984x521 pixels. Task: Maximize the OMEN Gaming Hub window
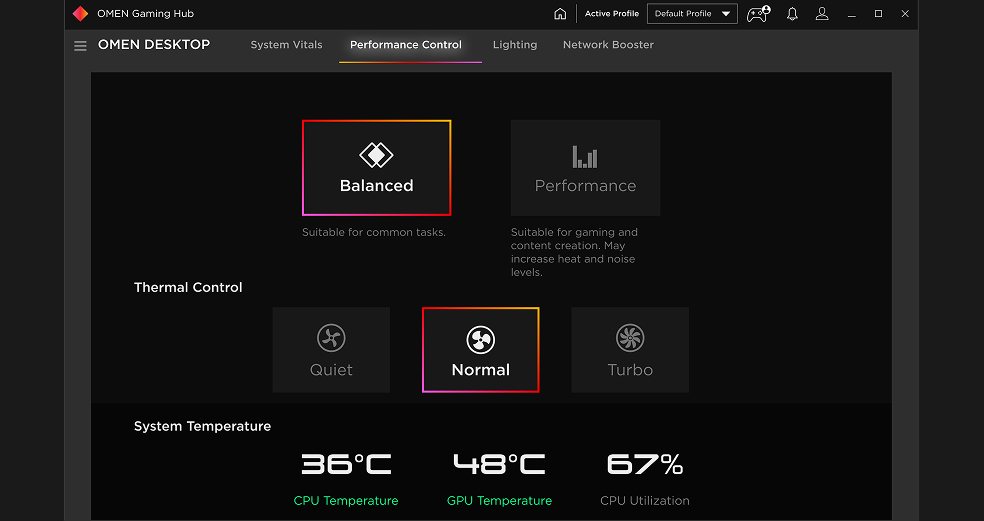[878, 14]
